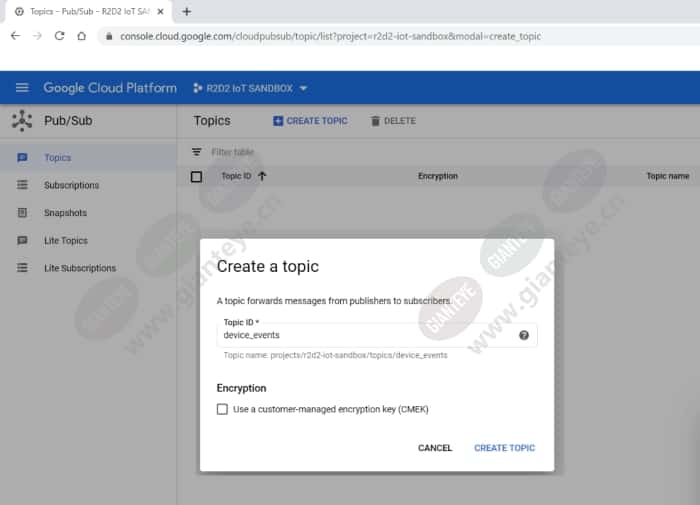The width and height of the screenshot is (700, 505).
Task: Toggle the select-all topics checkbox
Action: pyautogui.click(x=196, y=177)
